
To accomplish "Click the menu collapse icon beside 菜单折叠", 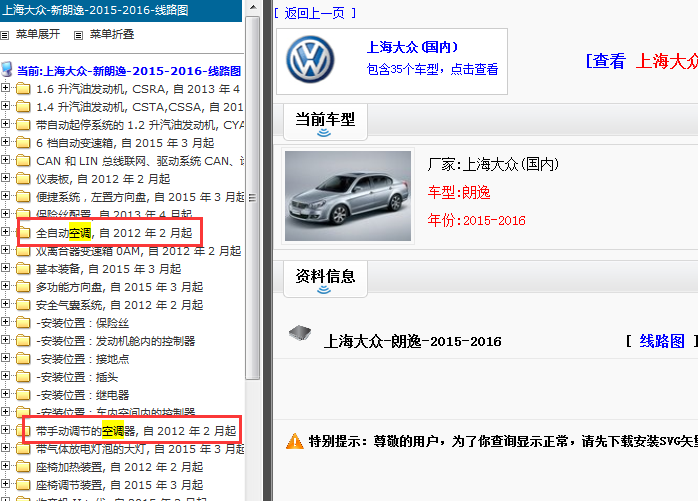I will 78,35.
